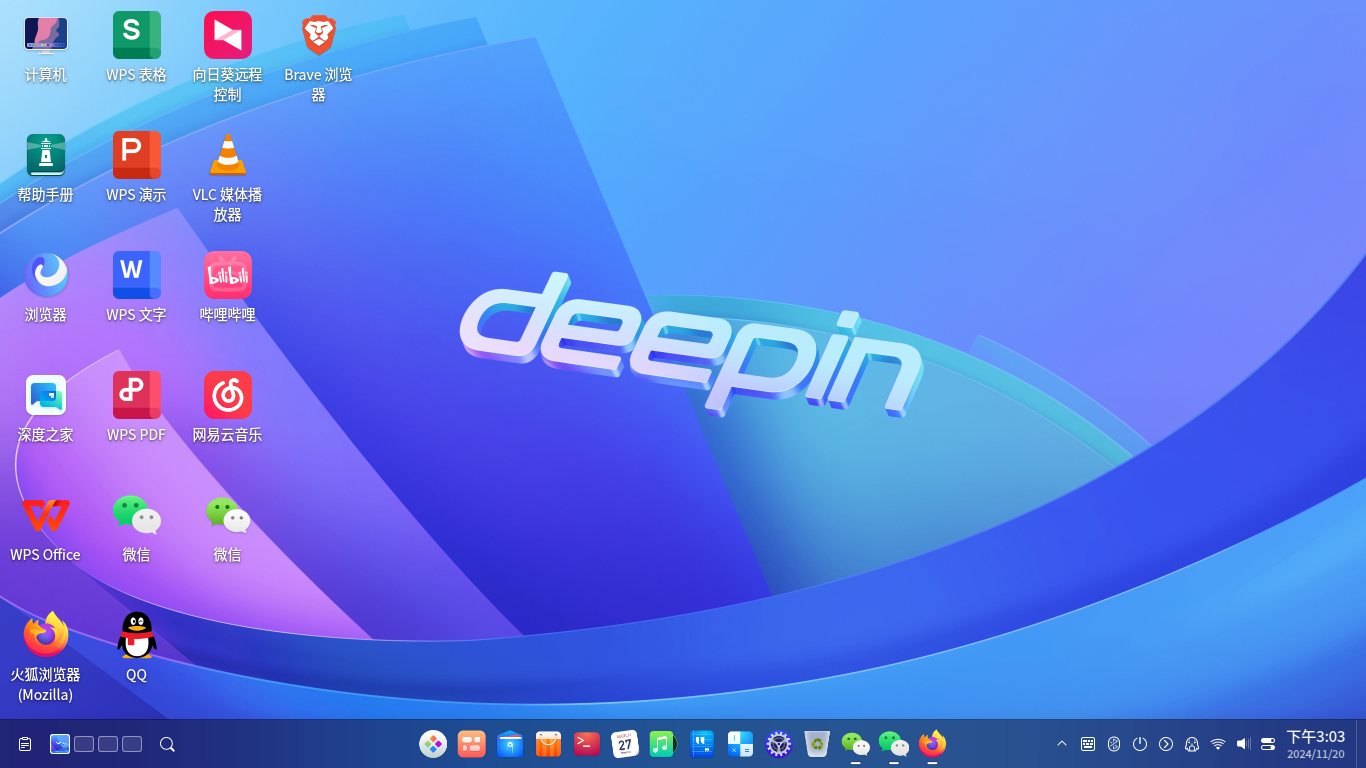
Task: Switch to the third workspace
Action: point(108,744)
